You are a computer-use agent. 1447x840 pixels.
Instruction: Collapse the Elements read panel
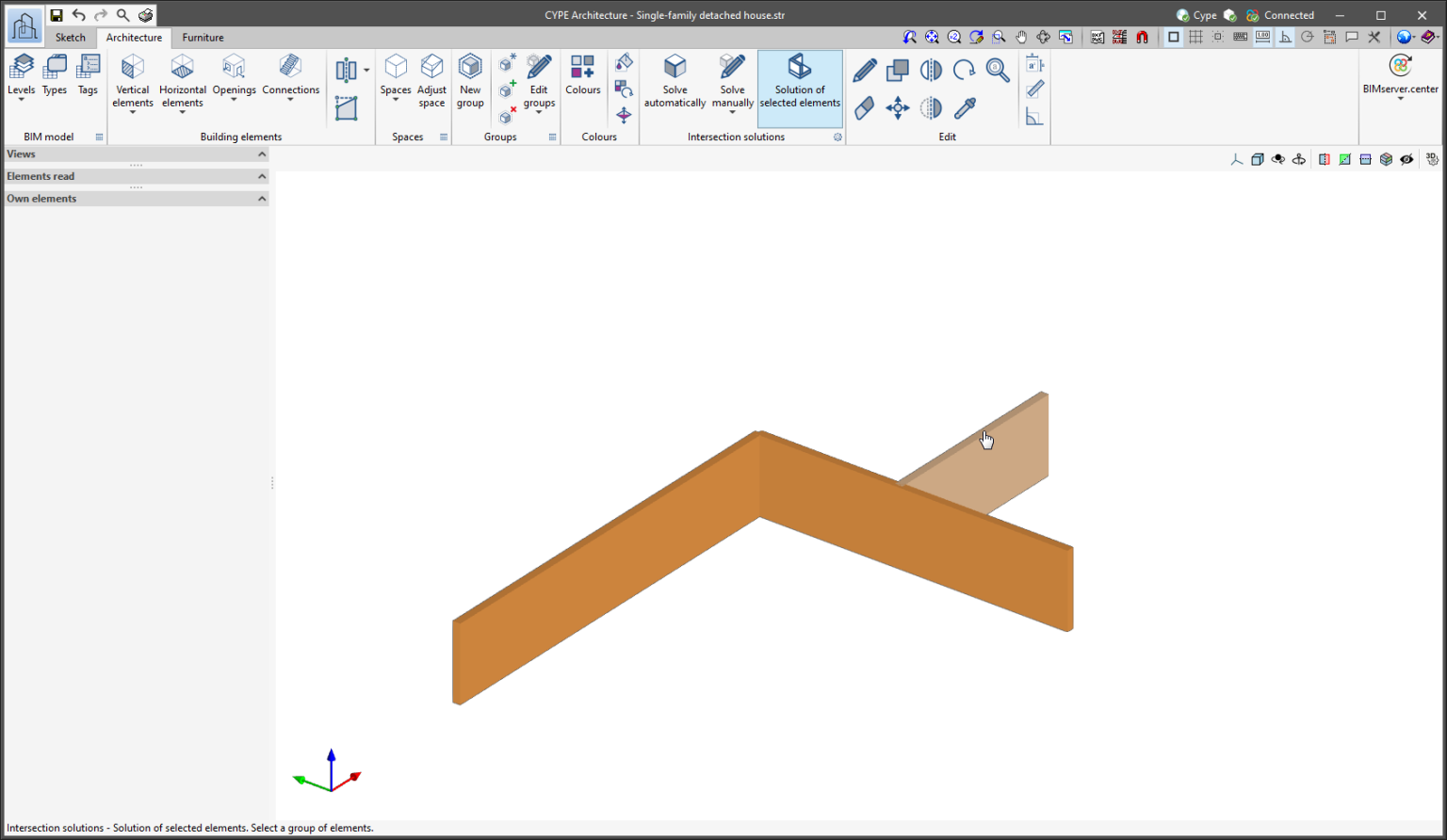point(262,176)
